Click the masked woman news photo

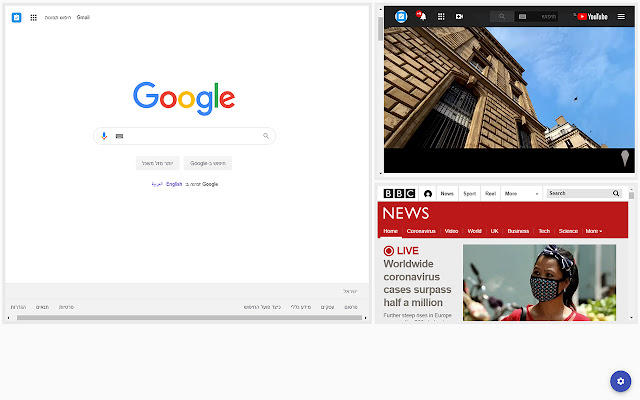(539, 282)
